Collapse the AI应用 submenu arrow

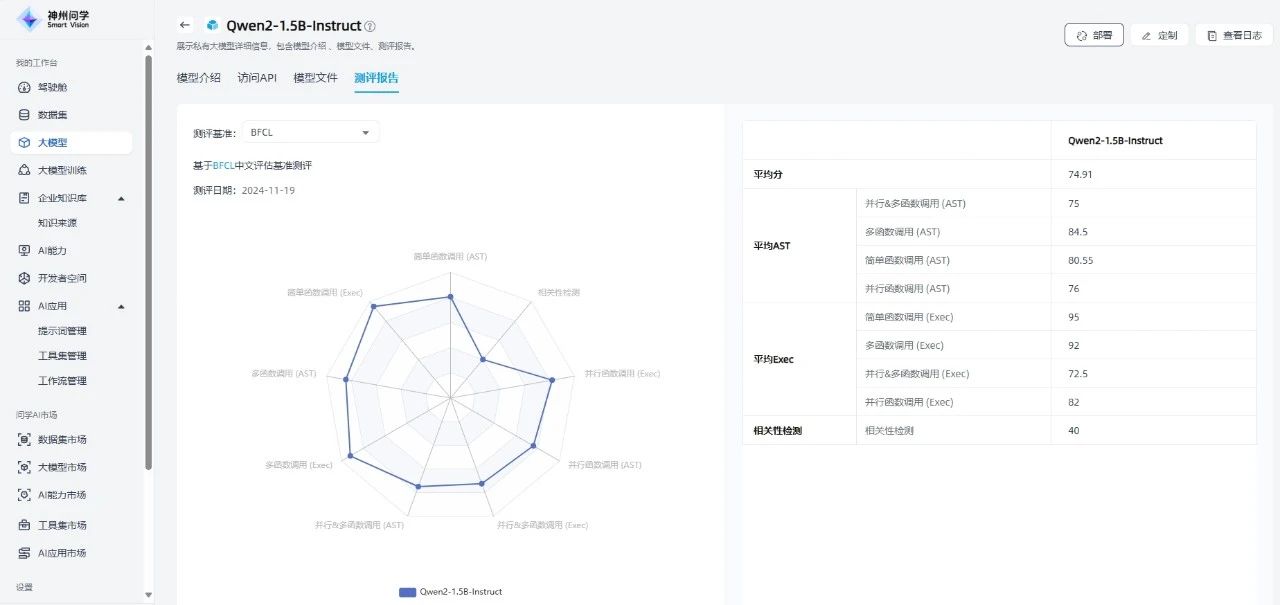click(121, 306)
